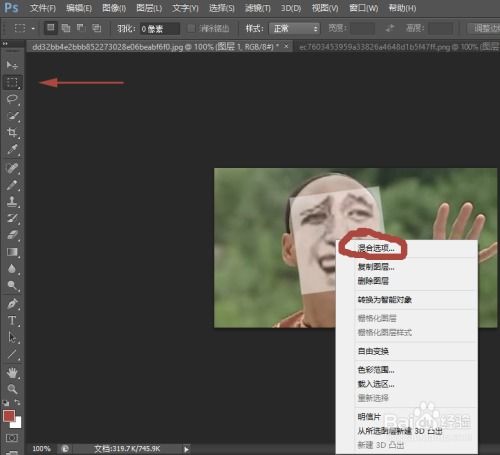The image size is (500, 455).
Task: Click the 羽化 feather pixel field
Action: [159, 29]
